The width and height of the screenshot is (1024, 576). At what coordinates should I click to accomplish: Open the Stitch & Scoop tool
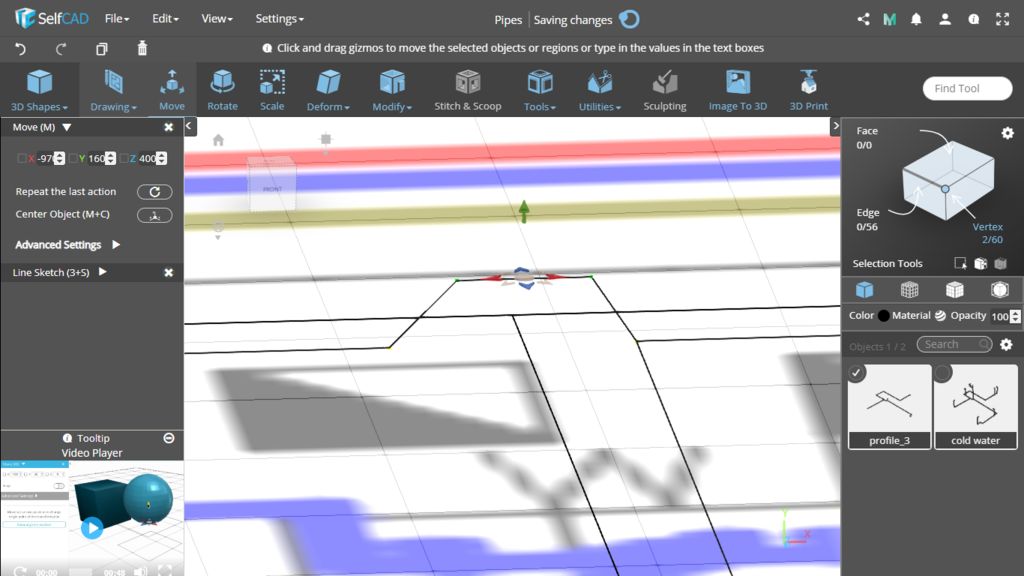(467, 90)
